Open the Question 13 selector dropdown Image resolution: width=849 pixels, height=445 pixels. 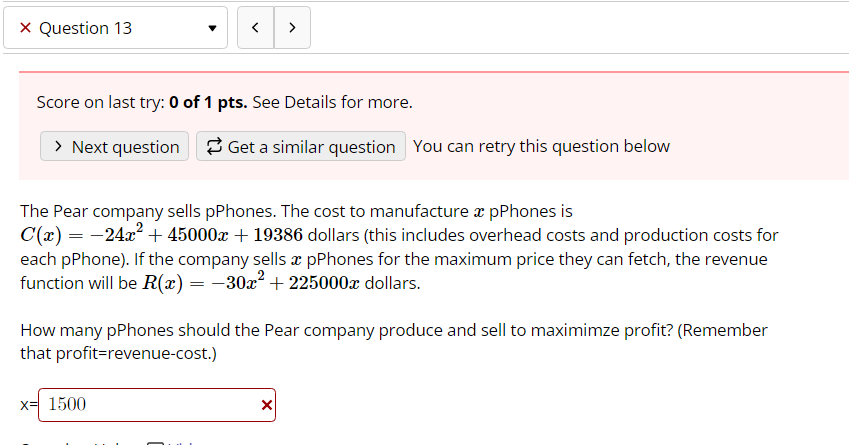pos(115,28)
